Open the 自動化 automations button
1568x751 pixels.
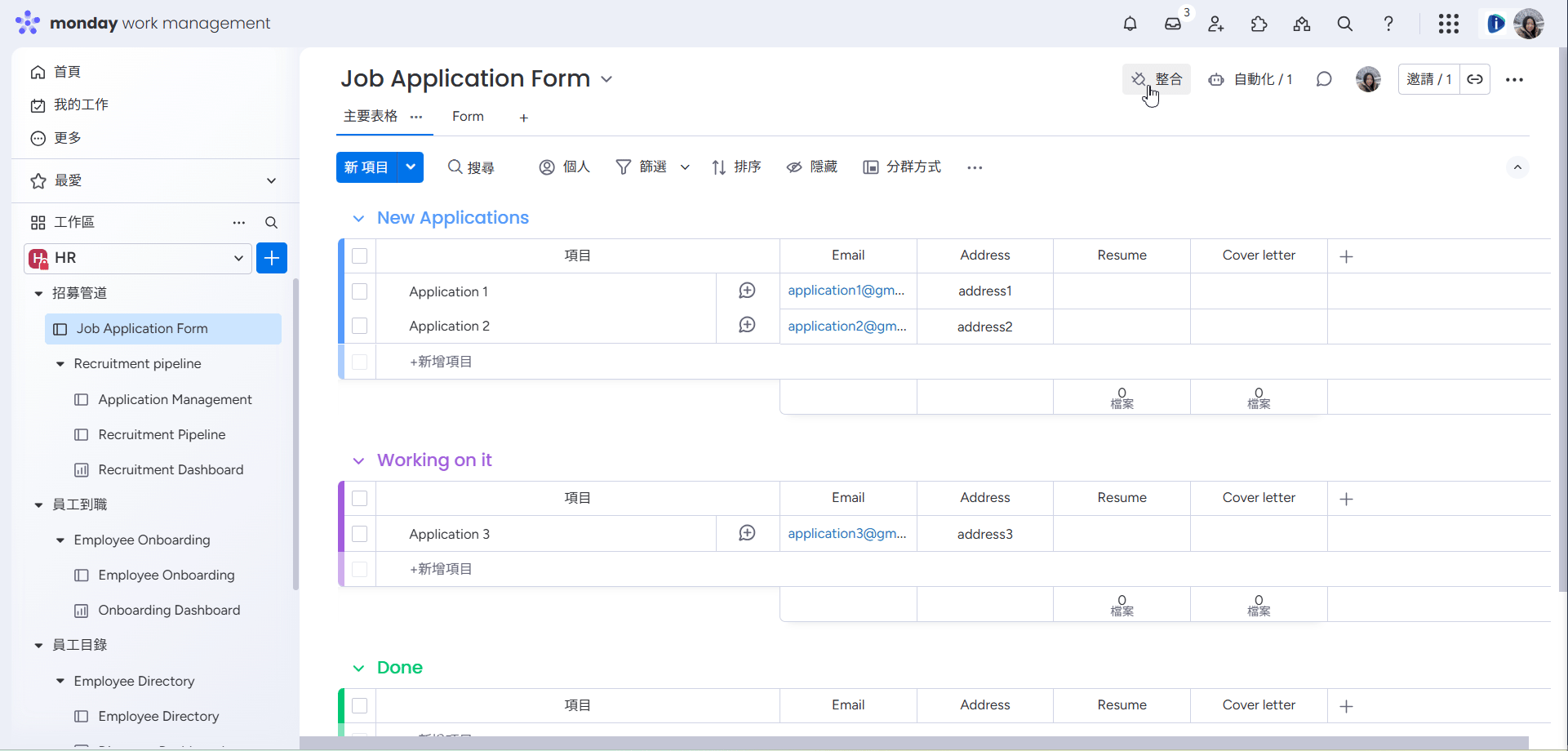pos(1250,79)
